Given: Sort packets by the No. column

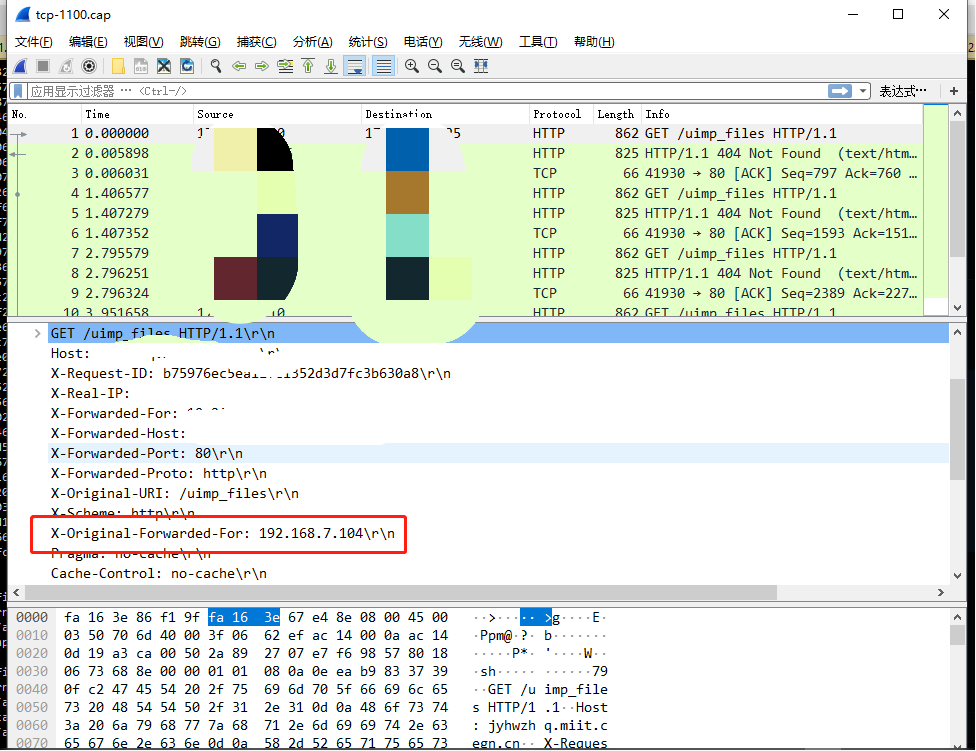Looking at the screenshot, I should click(x=45, y=114).
